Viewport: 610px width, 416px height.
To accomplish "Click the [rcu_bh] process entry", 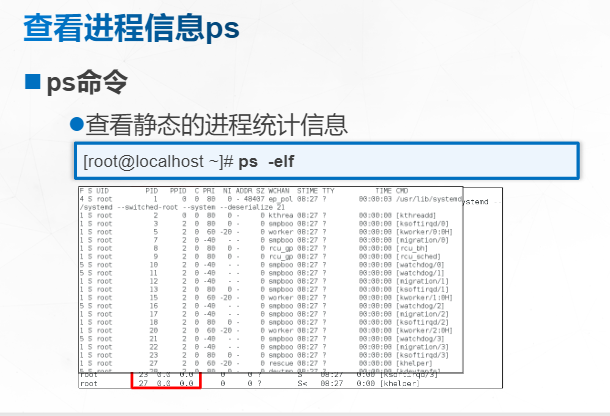I will (412, 248).
